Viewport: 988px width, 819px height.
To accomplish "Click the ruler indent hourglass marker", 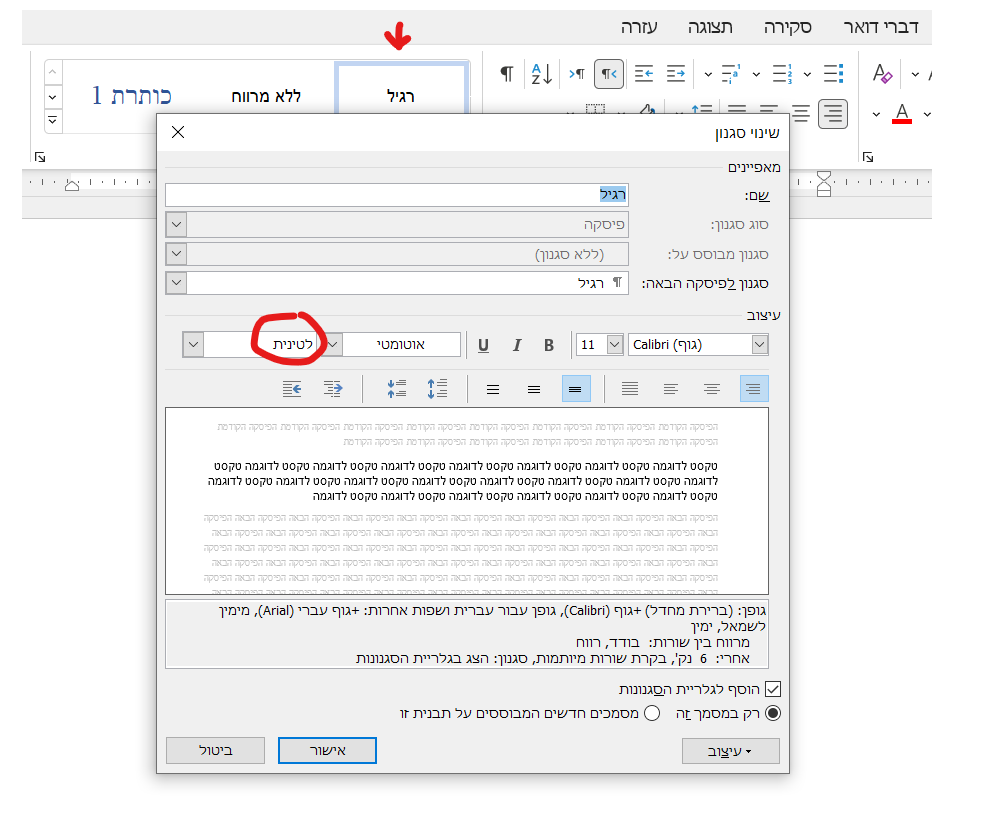I will pyautogui.click(x=824, y=183).
